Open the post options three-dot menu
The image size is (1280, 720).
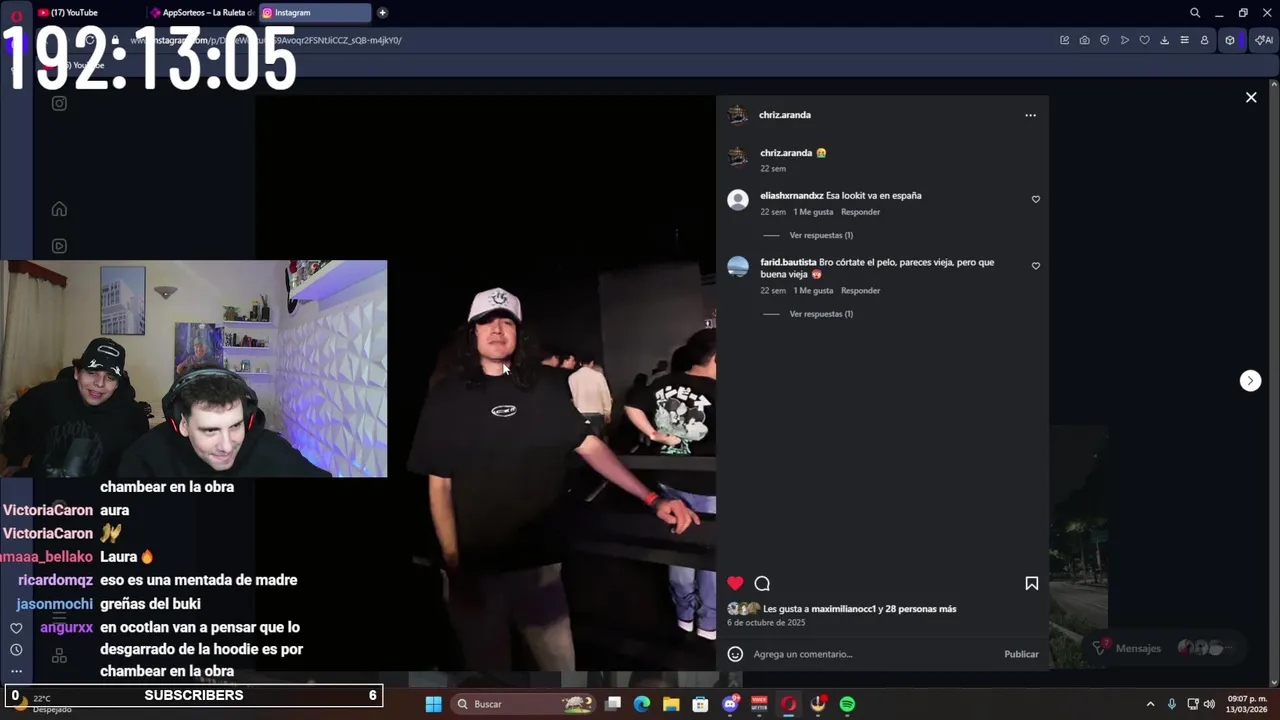(1030, 115)
